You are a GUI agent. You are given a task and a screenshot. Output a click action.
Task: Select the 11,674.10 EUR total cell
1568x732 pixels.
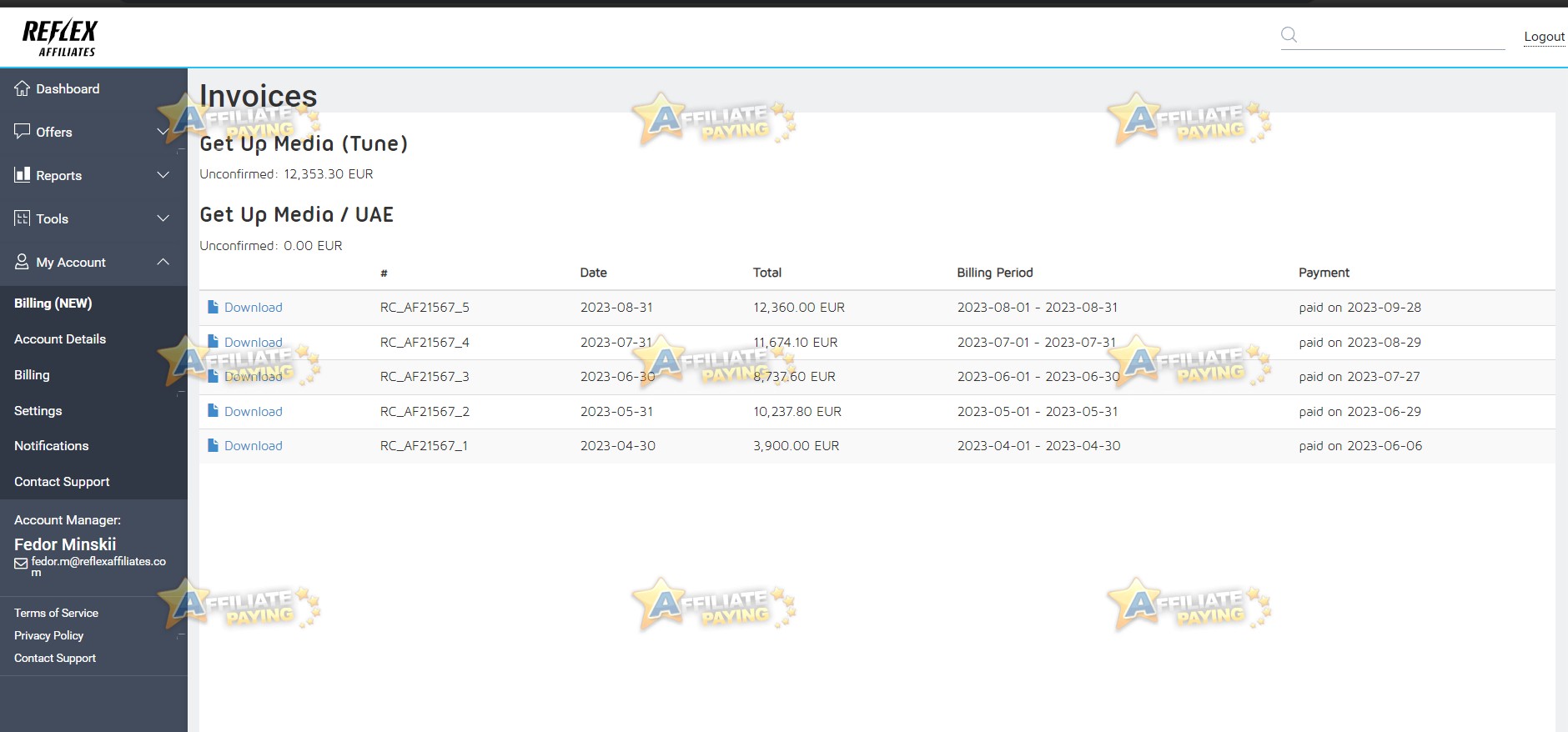[x=796, y=342]
